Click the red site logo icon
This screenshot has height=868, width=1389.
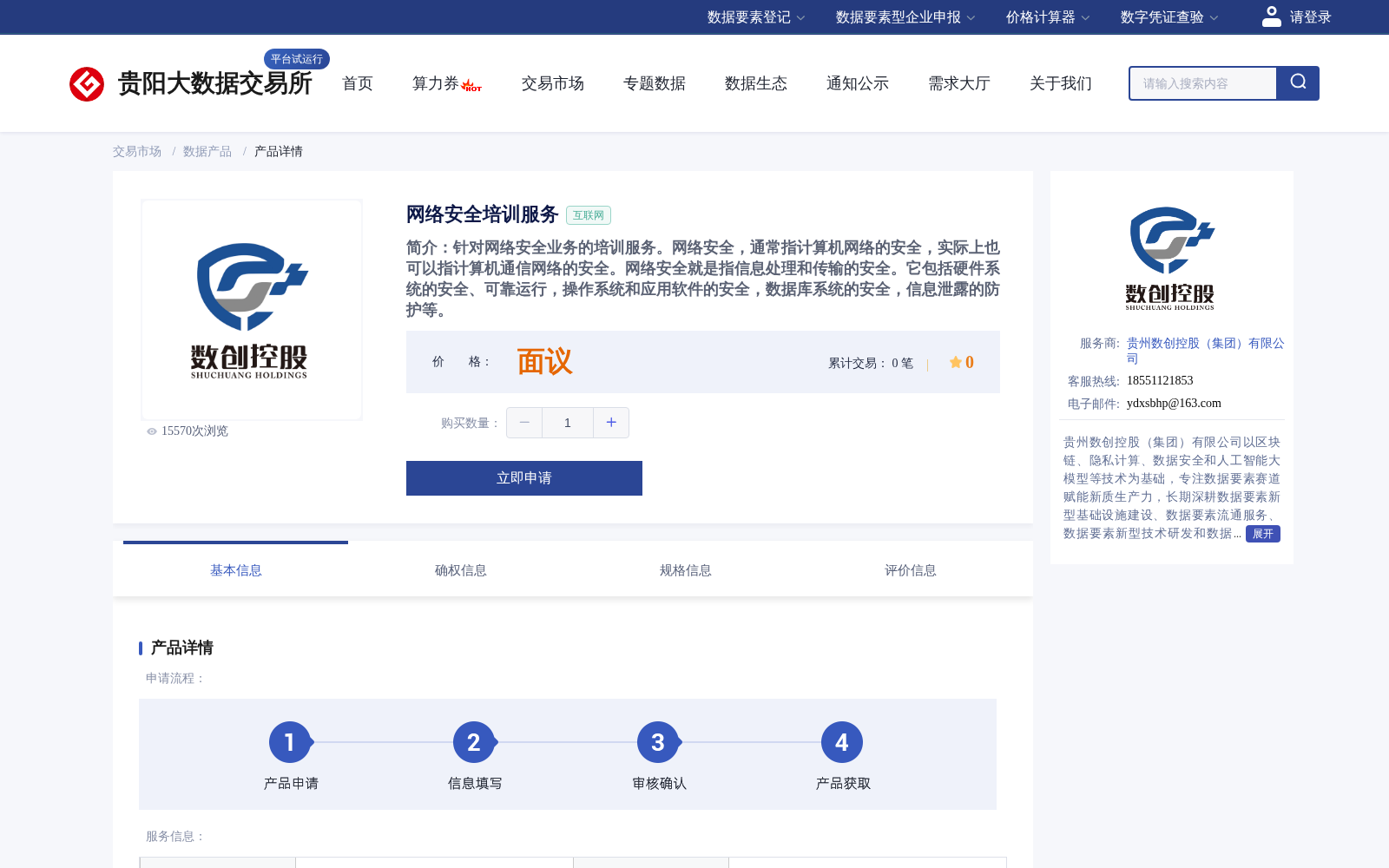tap(87, 84)
